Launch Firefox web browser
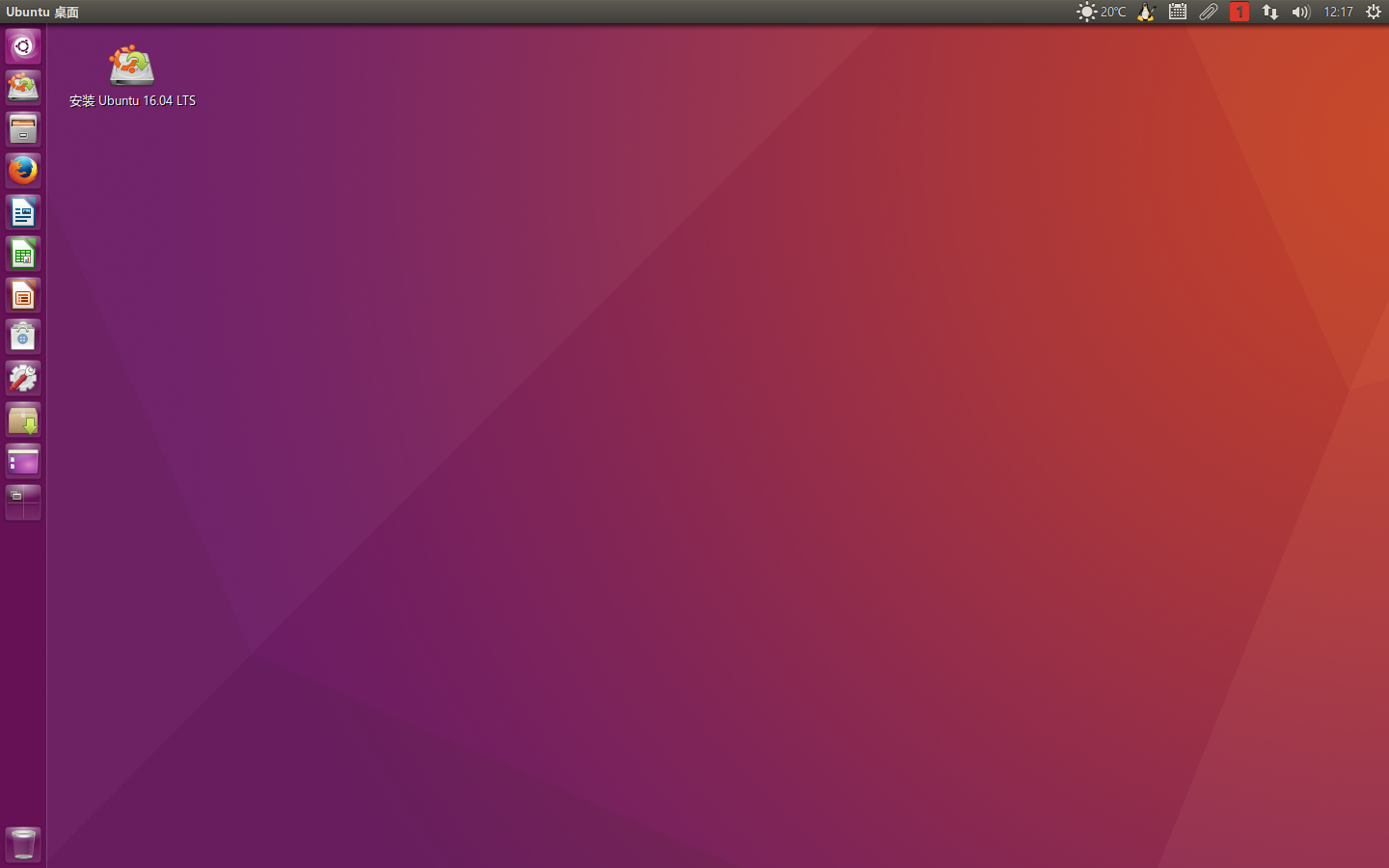Screen dimensions: 1389x868 [x=23, y=171]
